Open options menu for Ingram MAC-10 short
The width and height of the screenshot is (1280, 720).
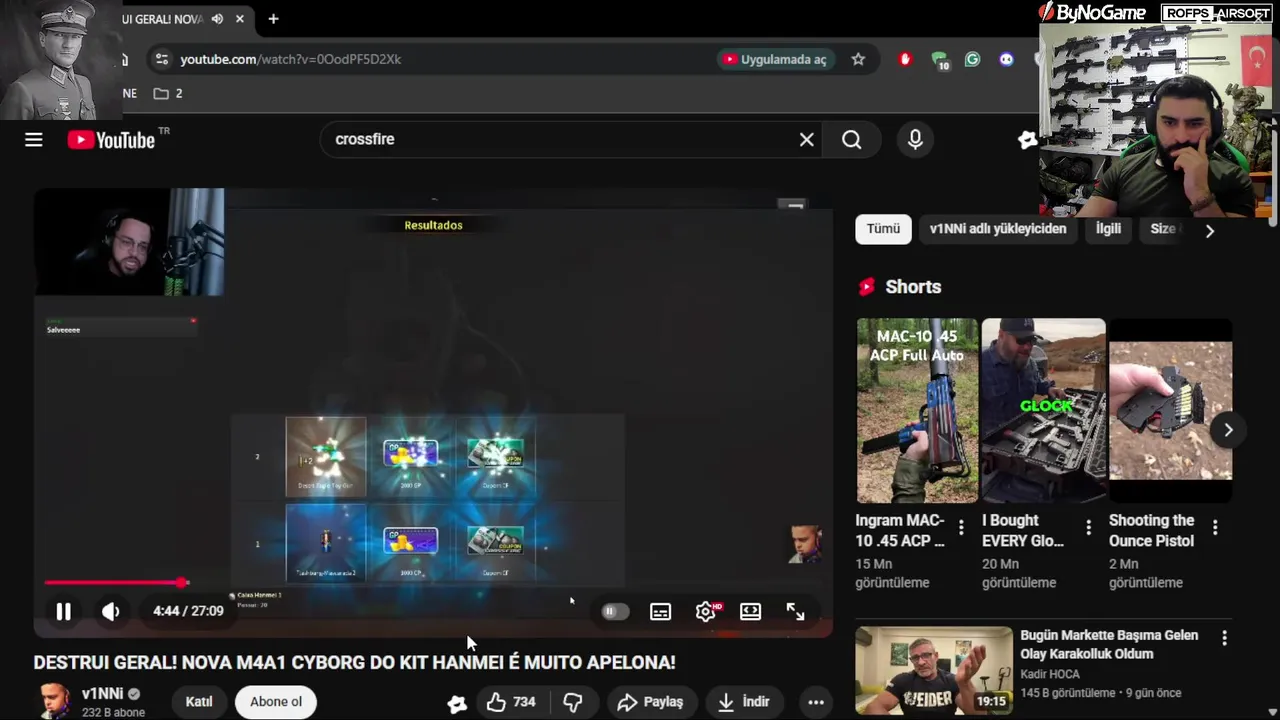(x=961, y=527)
